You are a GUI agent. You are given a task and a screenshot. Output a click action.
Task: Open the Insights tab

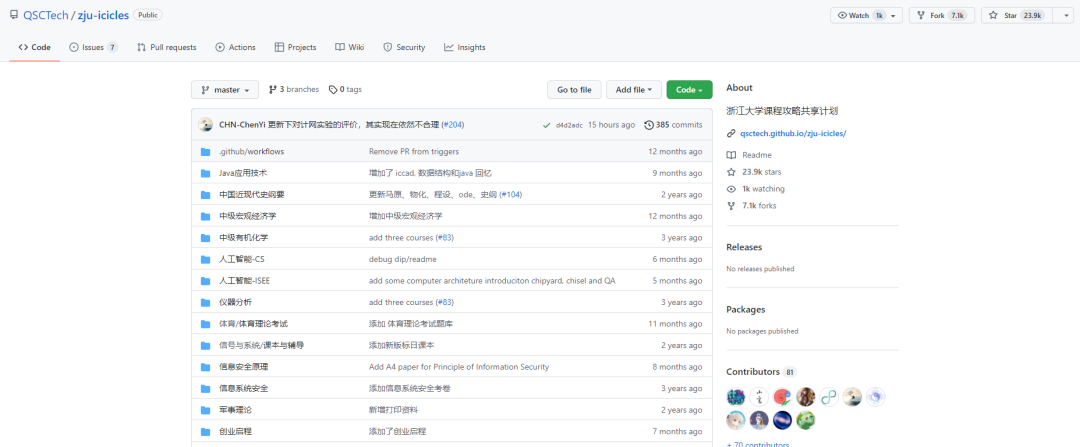tap(465, 48)
